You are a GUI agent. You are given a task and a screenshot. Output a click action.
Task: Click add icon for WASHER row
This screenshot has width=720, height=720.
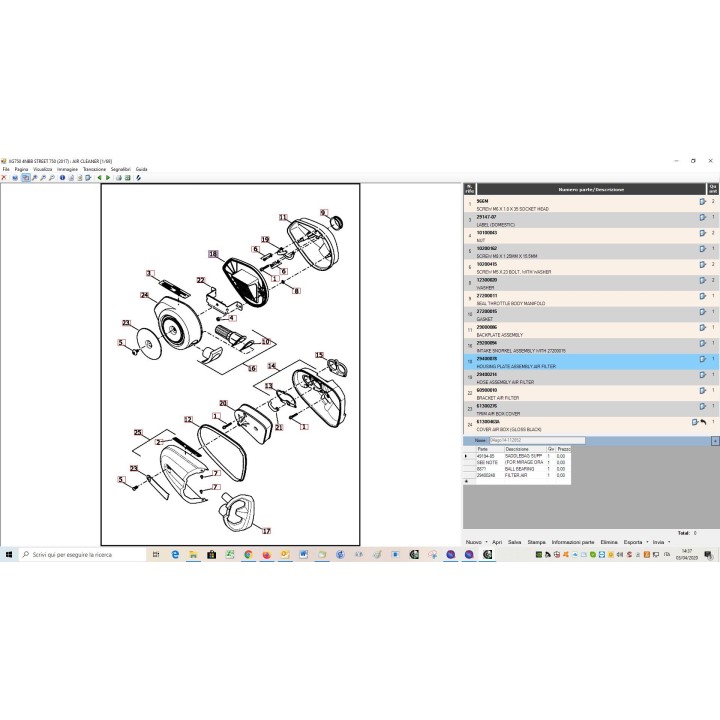pyautogui.click(x=703, y=280)
